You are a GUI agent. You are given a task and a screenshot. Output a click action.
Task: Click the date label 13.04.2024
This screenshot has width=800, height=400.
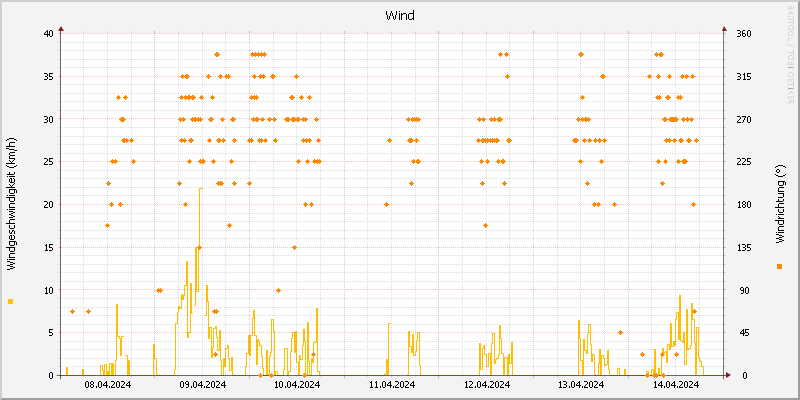tap(581, 385)
